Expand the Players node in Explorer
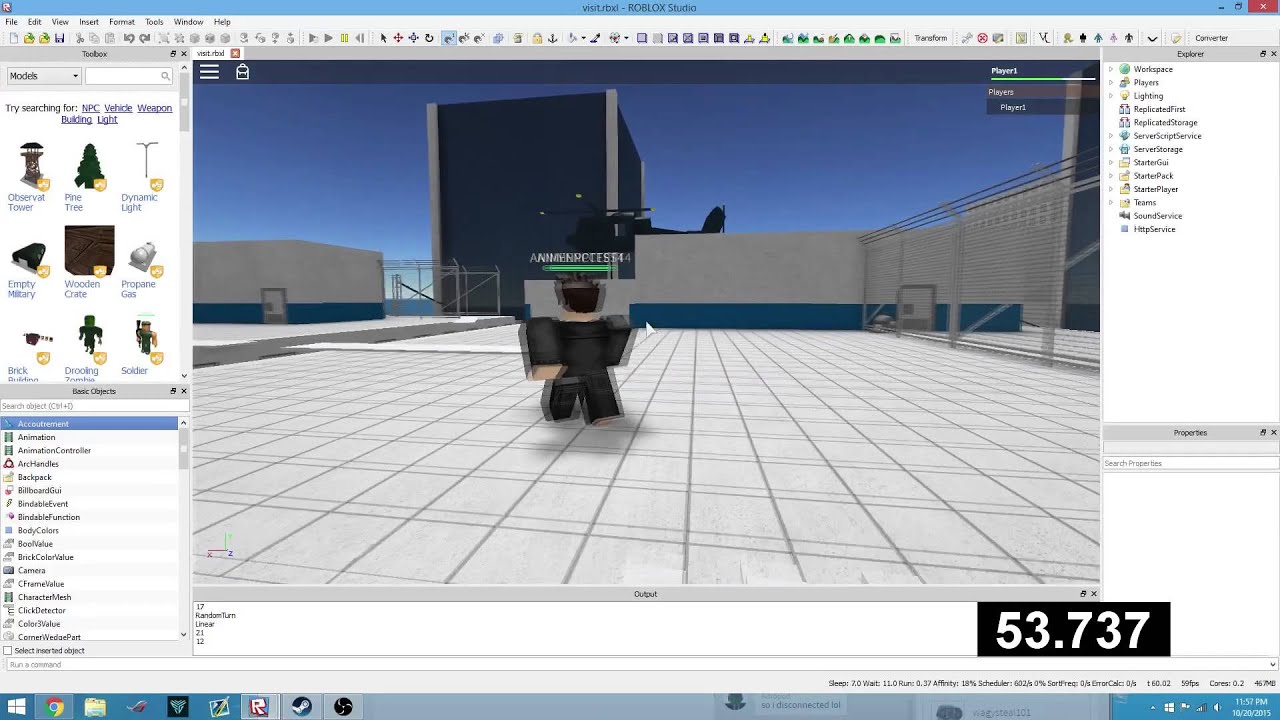 click(1110, 83)
